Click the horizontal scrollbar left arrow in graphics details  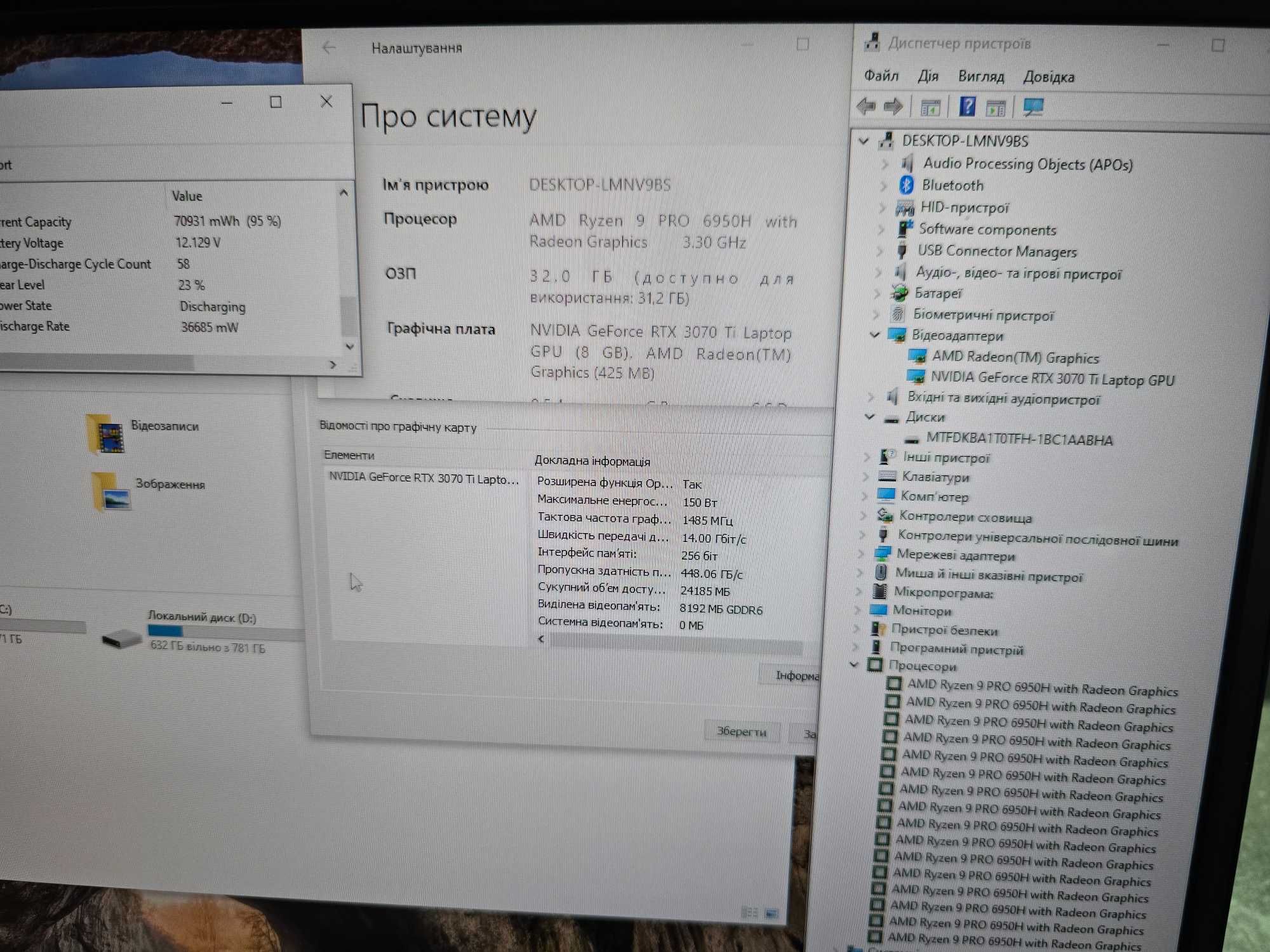[x=541, y=638]
